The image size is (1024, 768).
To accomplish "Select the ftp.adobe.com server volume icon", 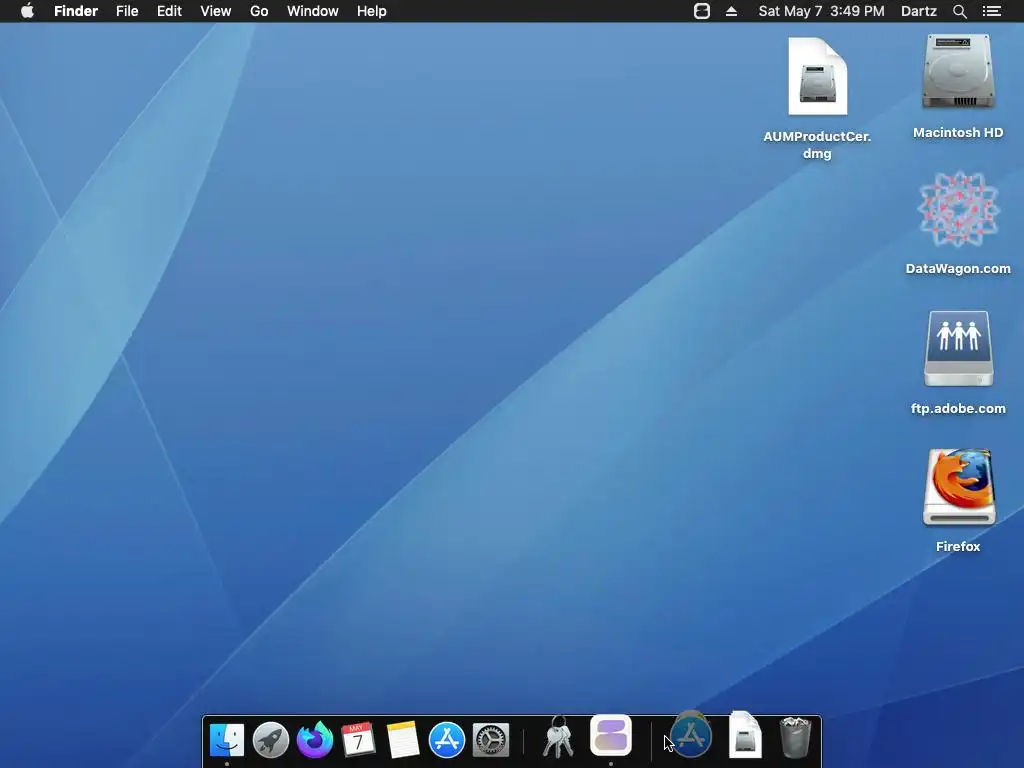I will coord(958,349).
